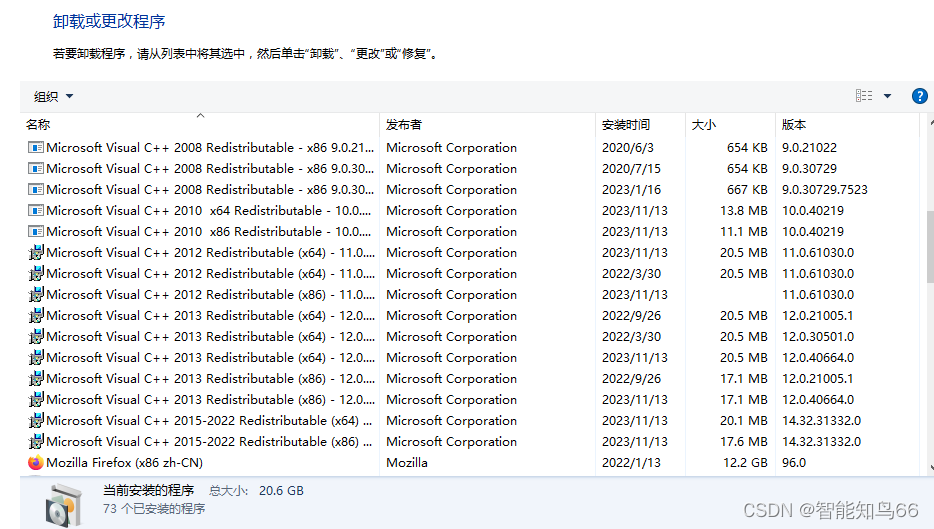Sort by the 版本 column header
This screenshot has width=934, height=529.
(x=847, y=125)
